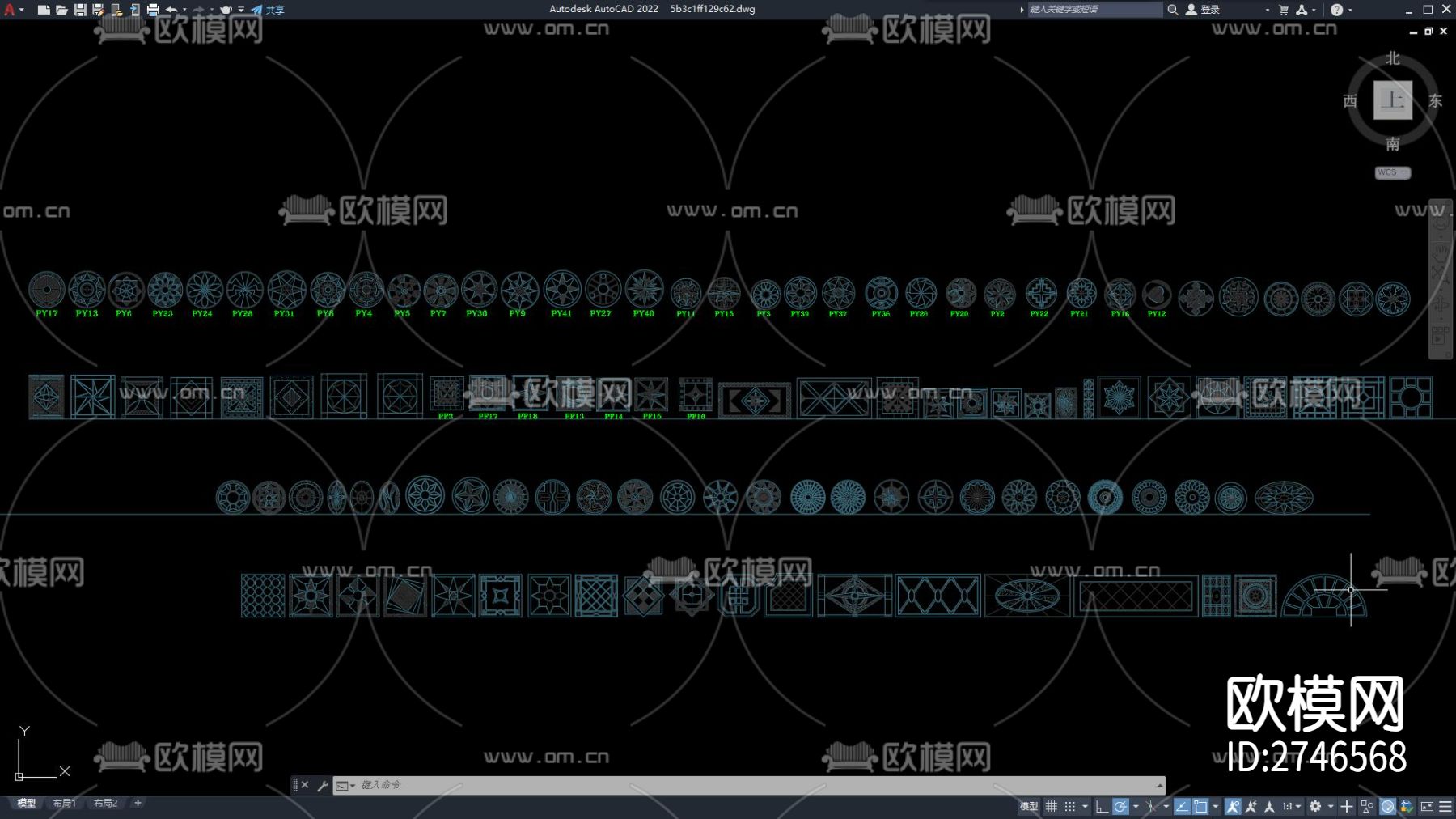Toggle auto-add annotation scales icon

point(1251,806)
